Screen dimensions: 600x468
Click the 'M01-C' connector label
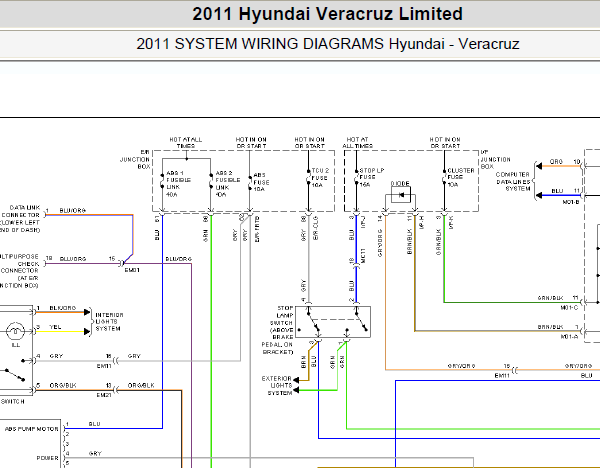tap(569, 307)
